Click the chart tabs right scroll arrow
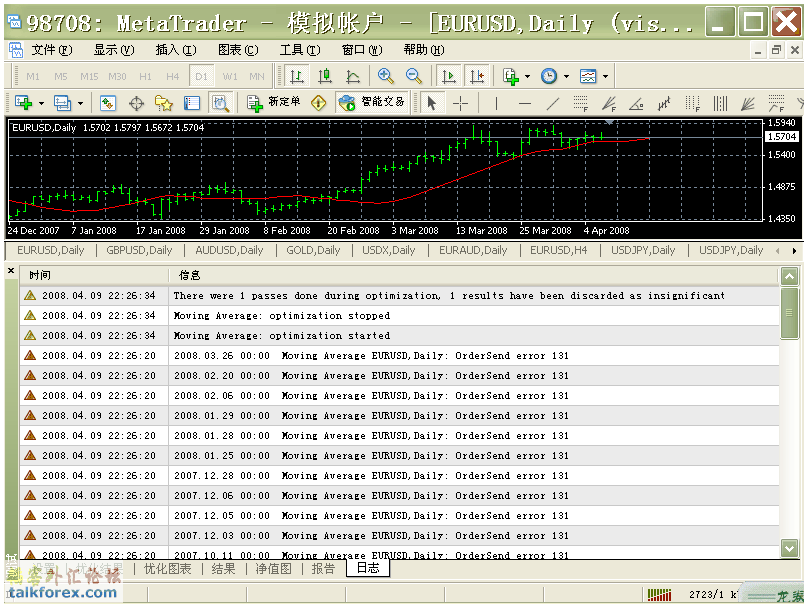This screenshot has height=608, width=808. point(794,251)
